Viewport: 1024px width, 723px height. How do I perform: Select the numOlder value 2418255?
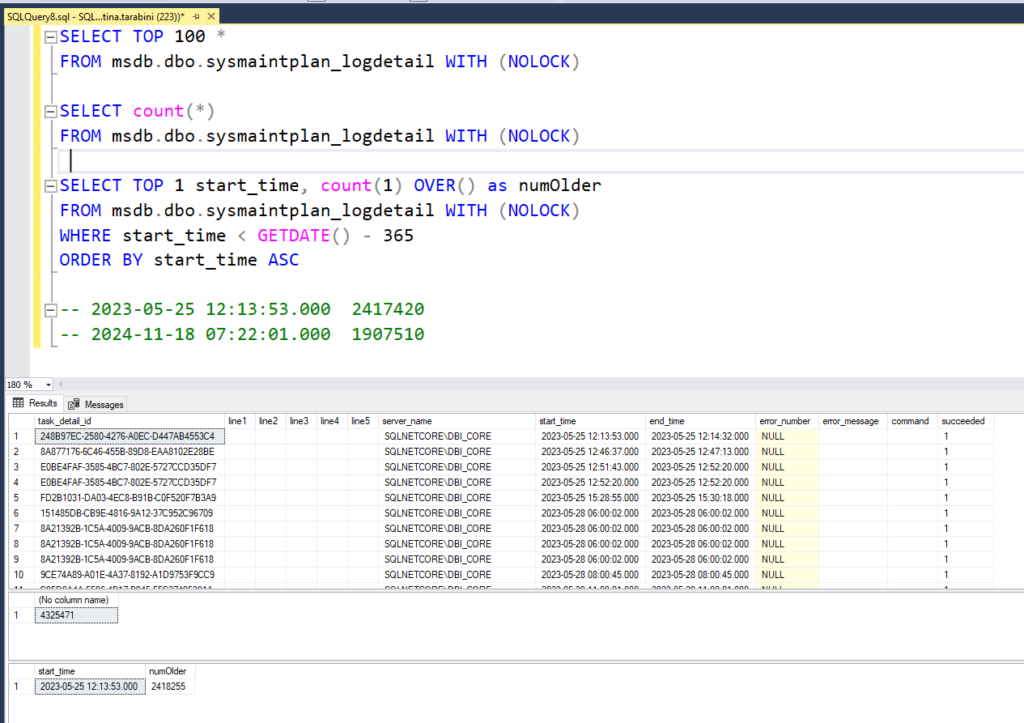[169, 687]
